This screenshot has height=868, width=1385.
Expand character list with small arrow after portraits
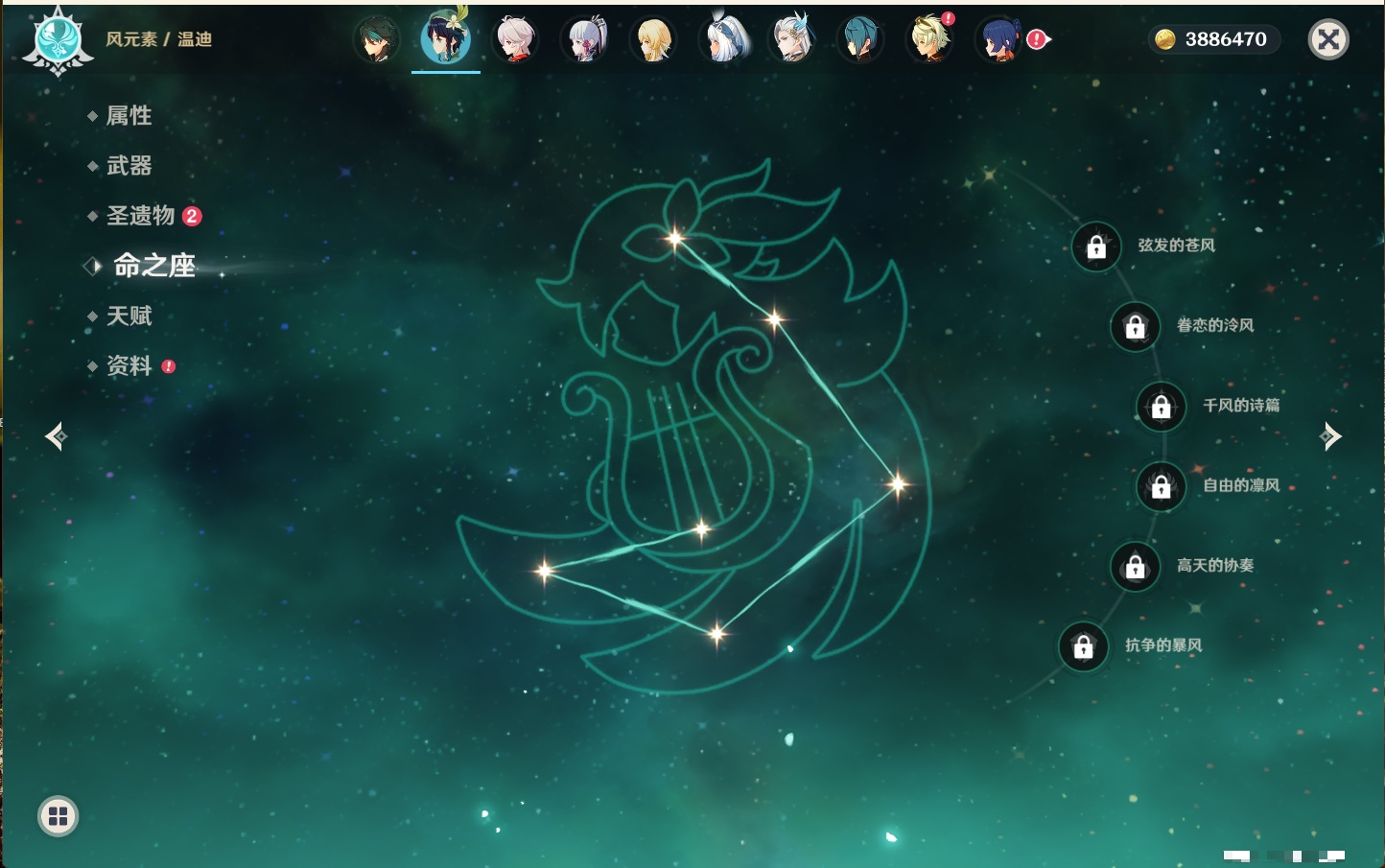tap(1048, 39)
